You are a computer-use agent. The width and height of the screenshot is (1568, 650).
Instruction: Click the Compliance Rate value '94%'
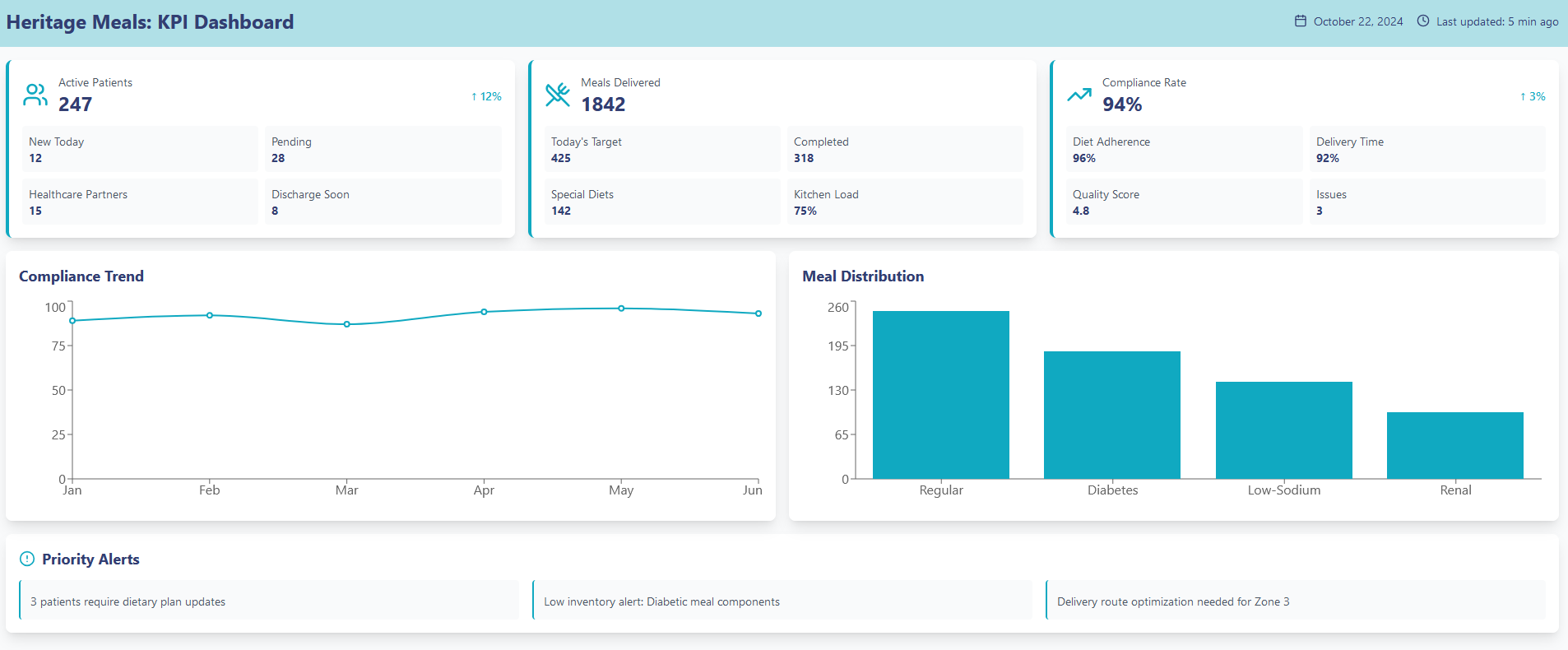point(1122,104)
